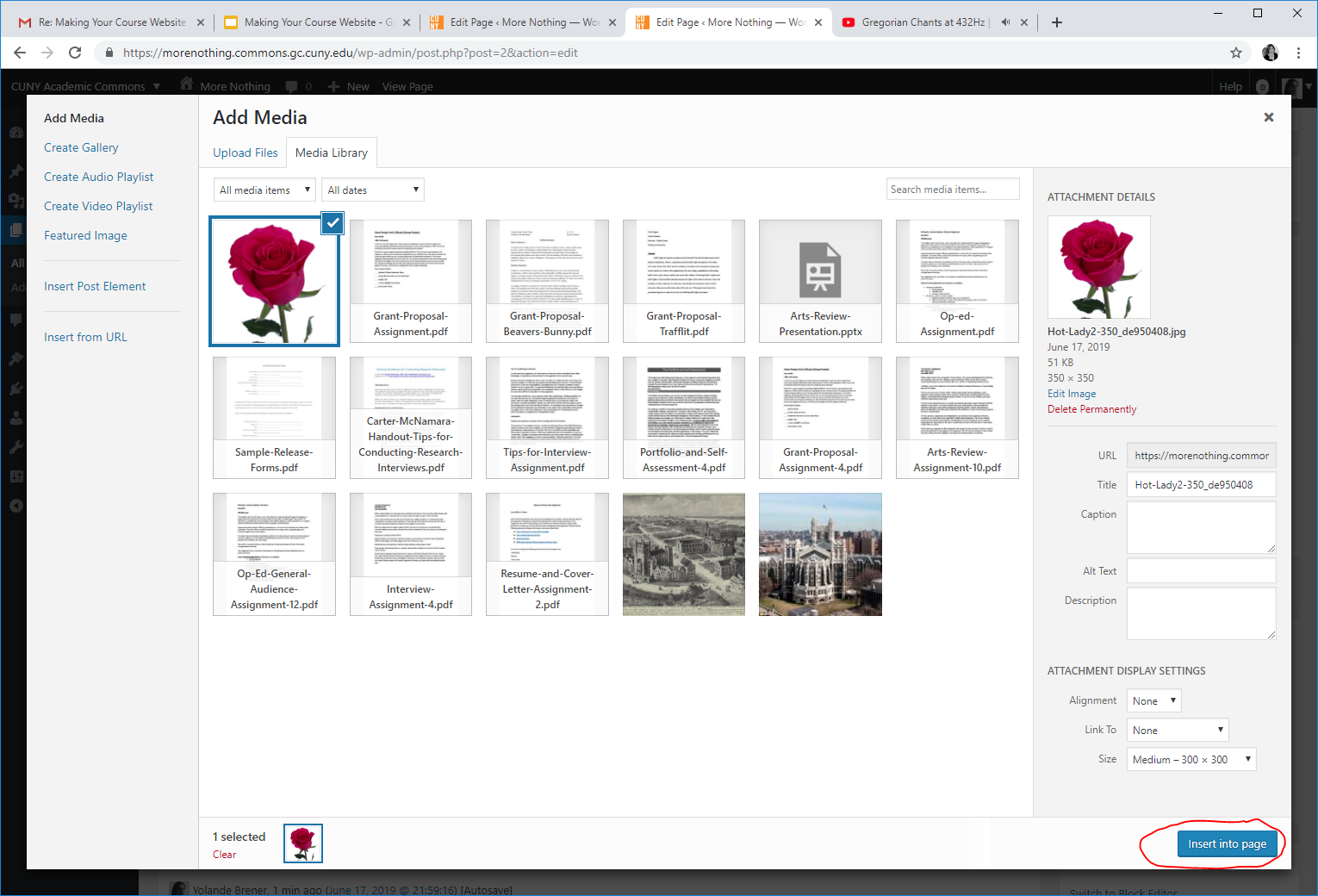Click the Search media items field
The height and width of the screenshot is (896, 1318).
click(x=953, y=190)
